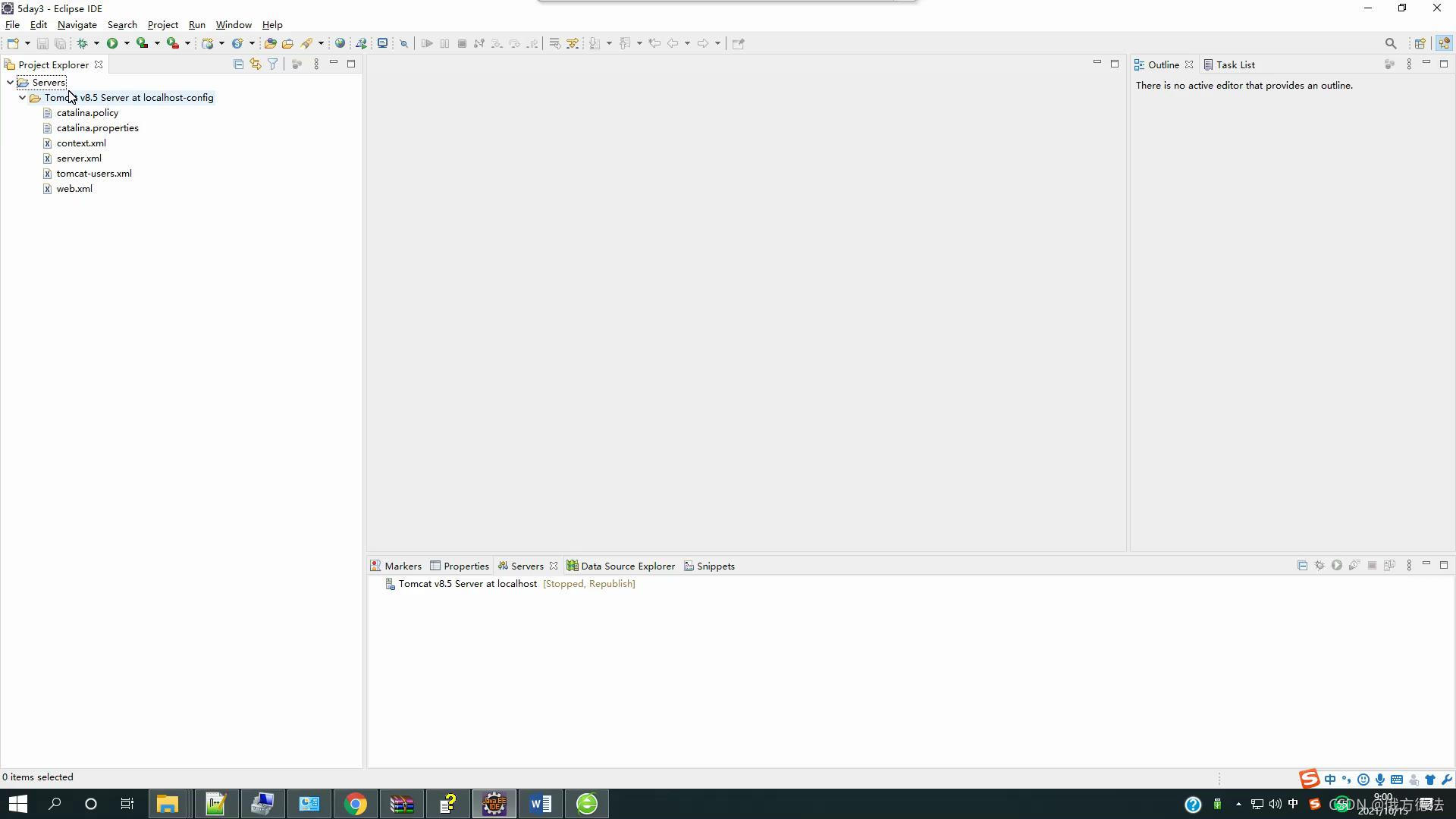Open dropdown arrow next to External Tools
The width and height of the screenshot is (1456, 819).
click(187, 43)
